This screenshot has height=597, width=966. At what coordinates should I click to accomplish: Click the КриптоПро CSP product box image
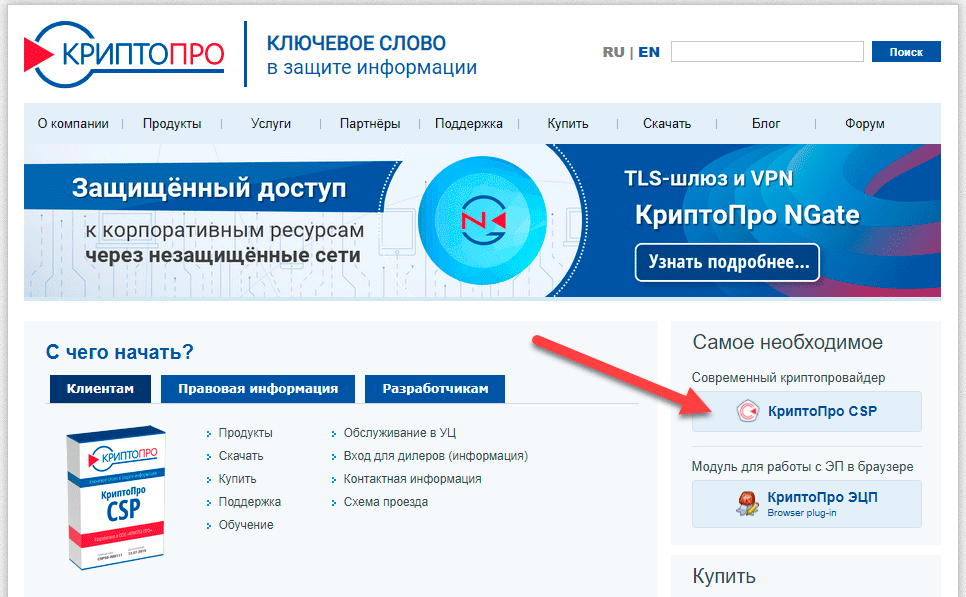116,497
